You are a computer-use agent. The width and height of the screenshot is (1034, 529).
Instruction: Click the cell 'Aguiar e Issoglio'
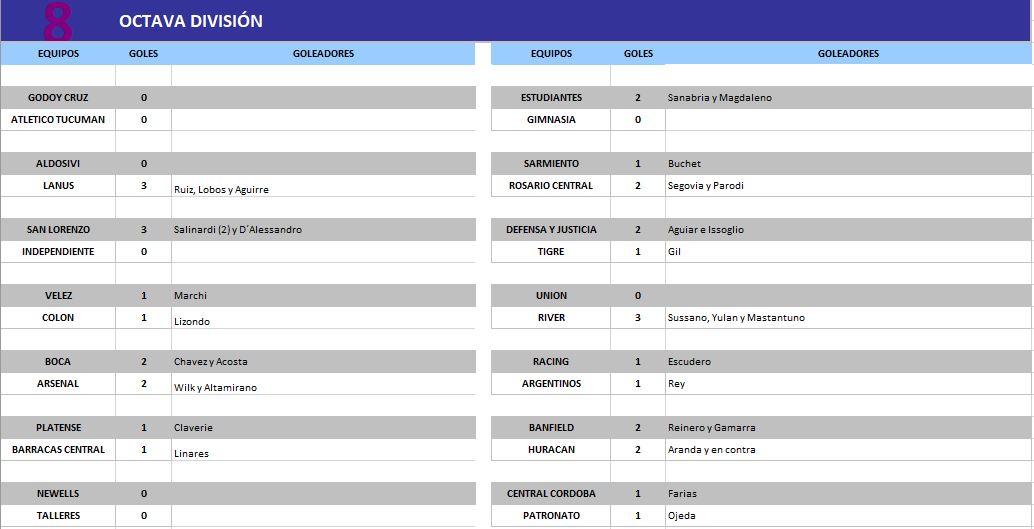click(849, 230)
